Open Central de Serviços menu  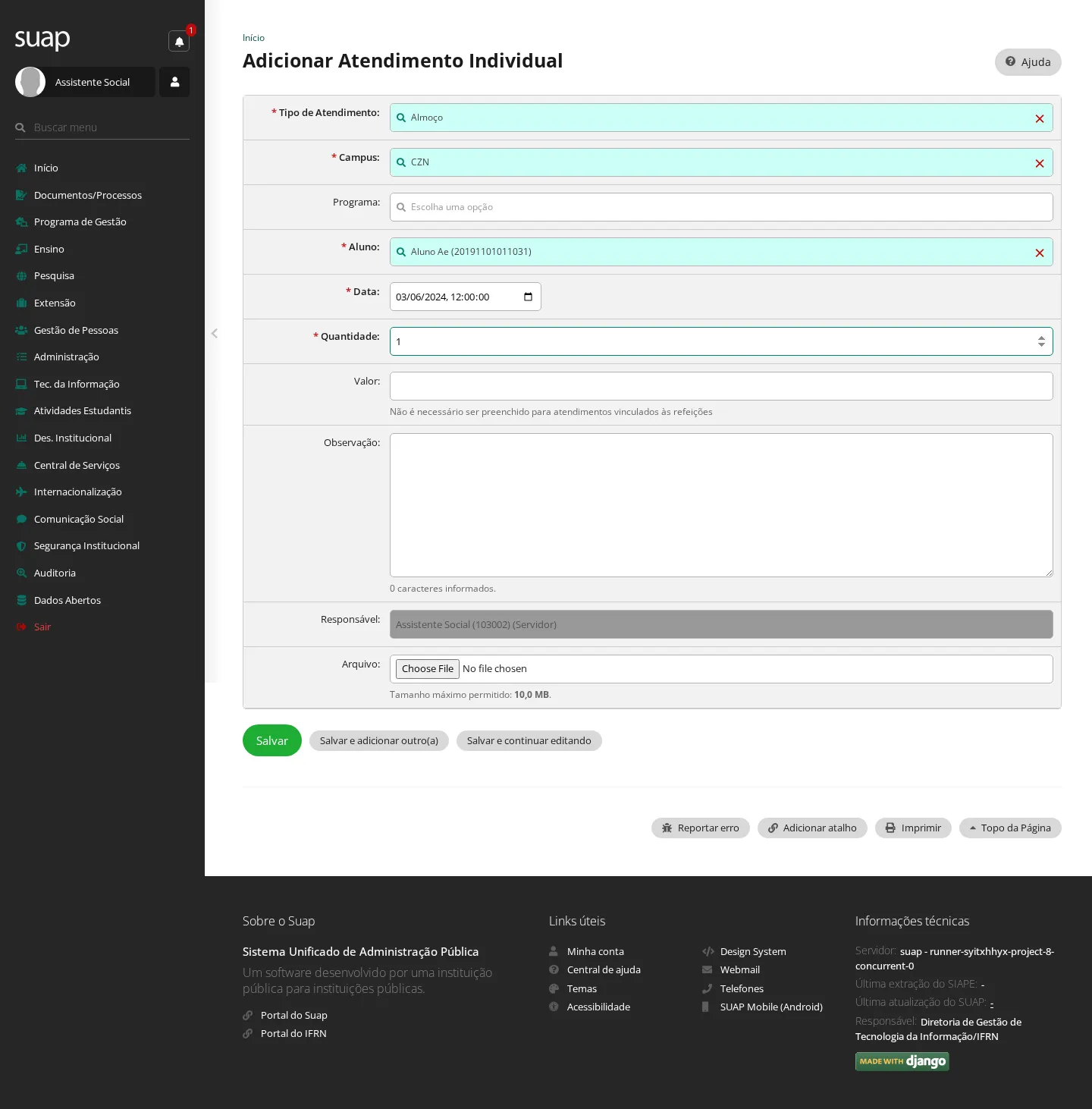[x=77, y=465]
